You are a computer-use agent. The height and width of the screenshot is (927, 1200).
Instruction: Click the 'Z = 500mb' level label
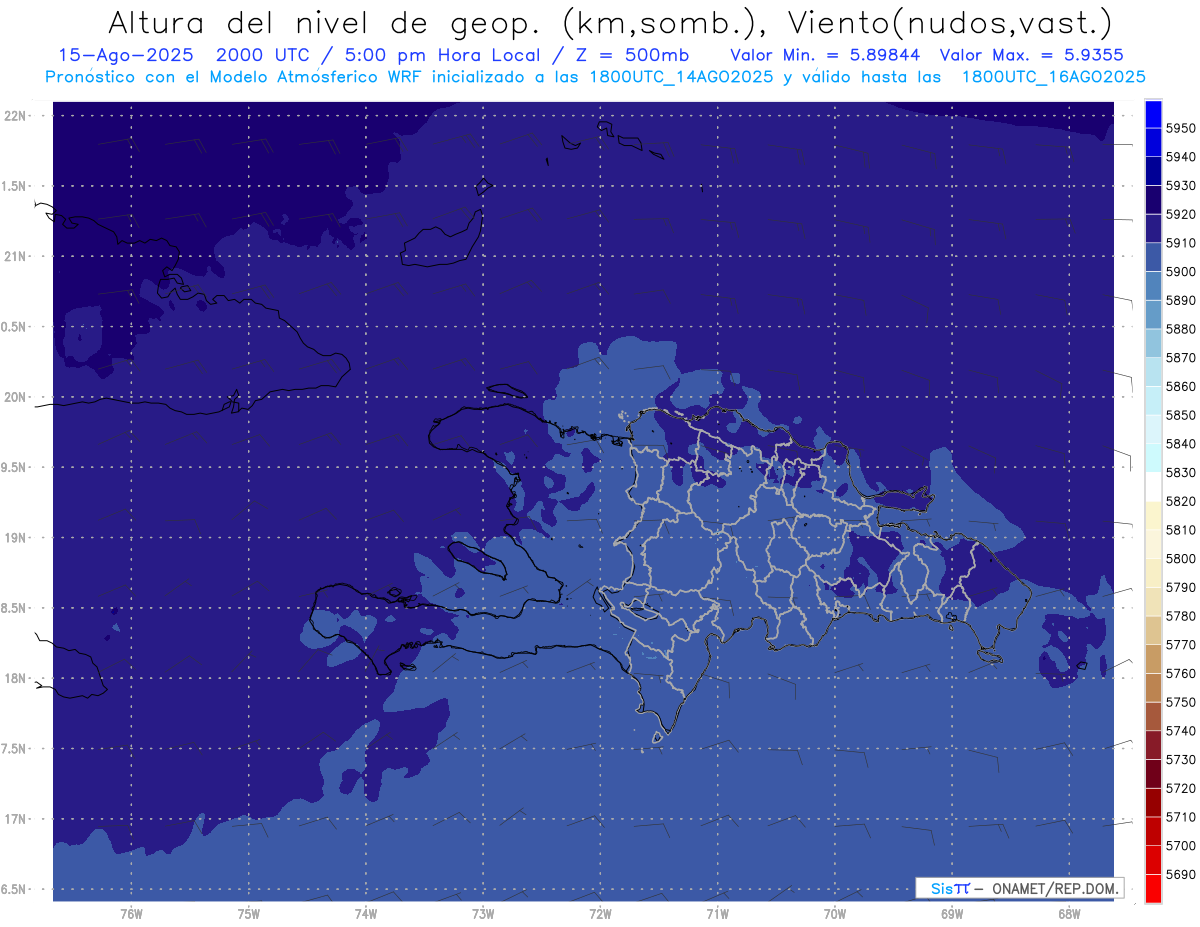[632, 55]
